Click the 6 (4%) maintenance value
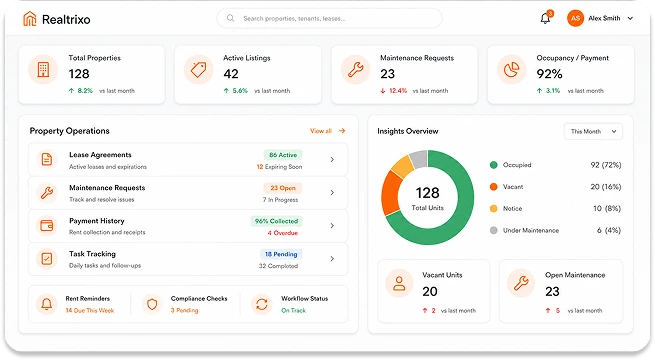This screenshot has height=360, width=655. coord(609,230)
